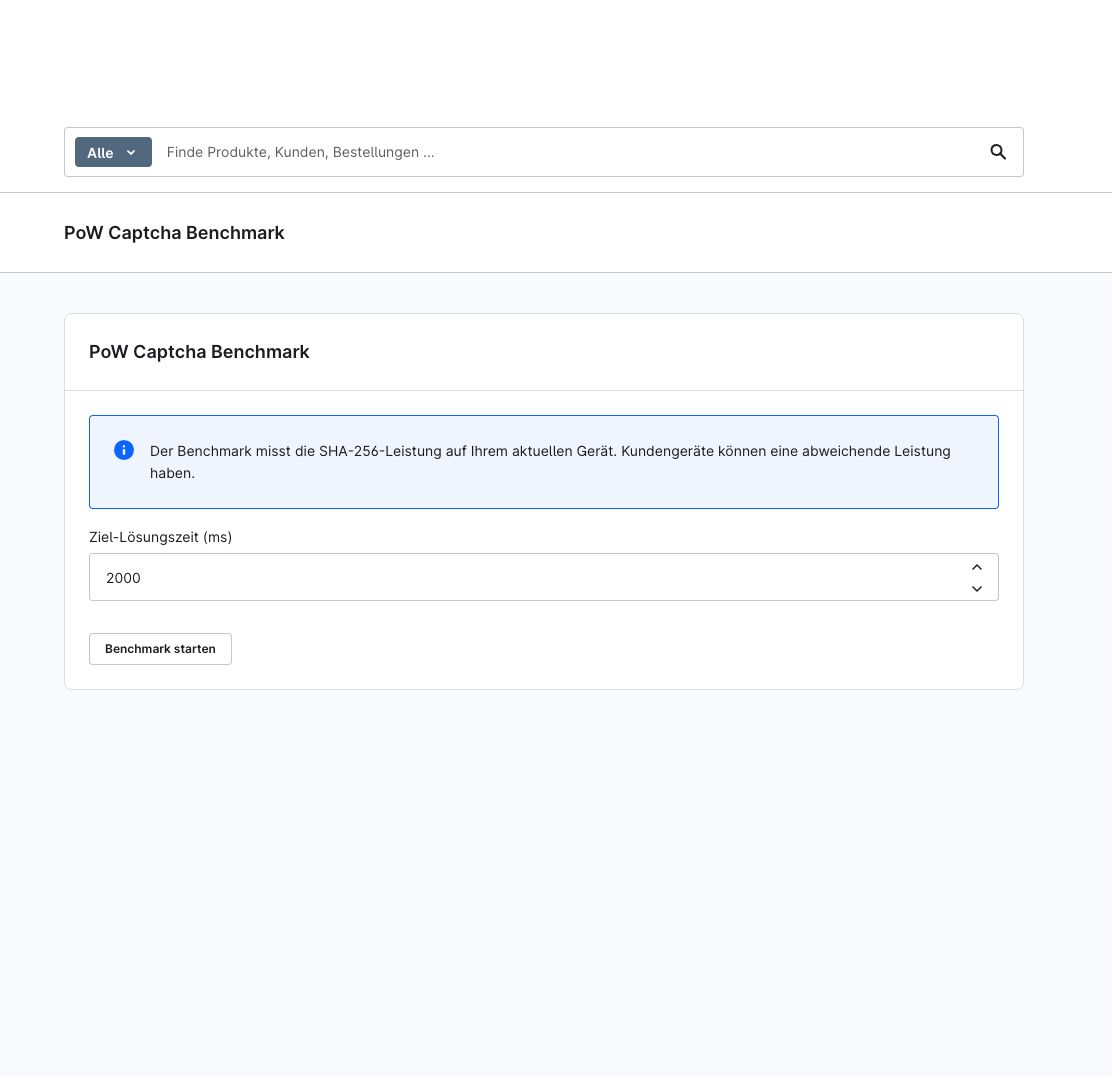The width and height of the screenshot is (1112, 1076).
Task: Increase Ziel-Lösungszeit with the up arrow
Action: [x=977, y=567]
